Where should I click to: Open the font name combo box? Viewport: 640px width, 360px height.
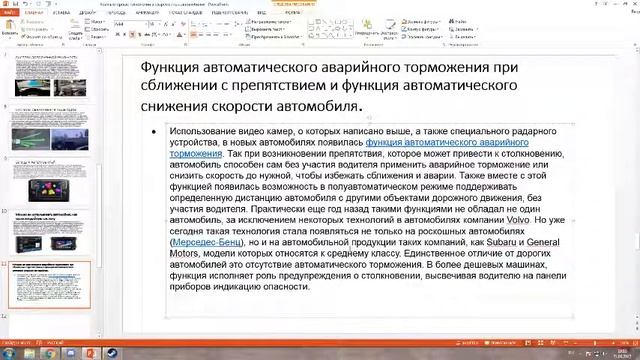(131, 24)
